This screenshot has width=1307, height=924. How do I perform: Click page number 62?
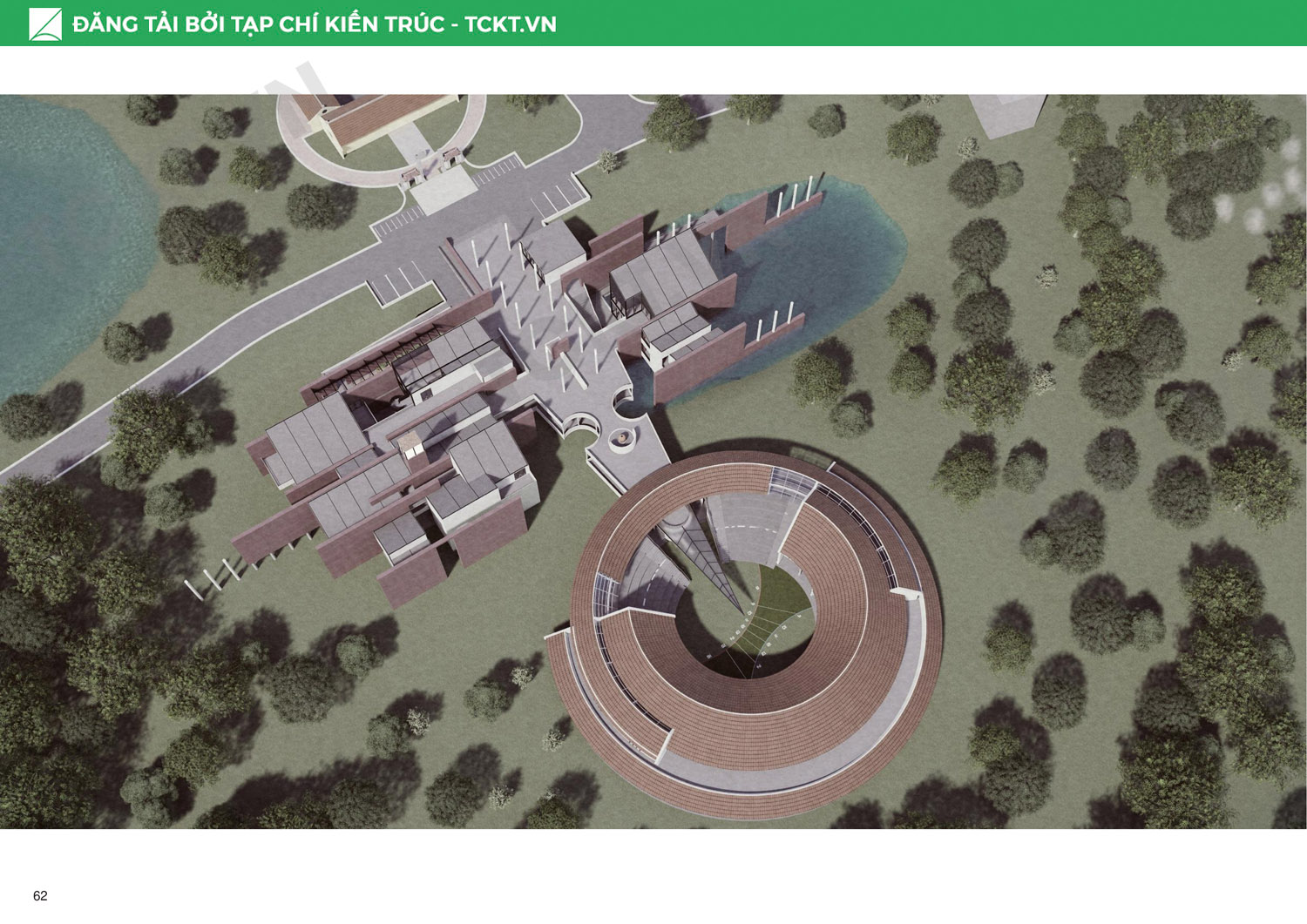(x=40, y=895)
